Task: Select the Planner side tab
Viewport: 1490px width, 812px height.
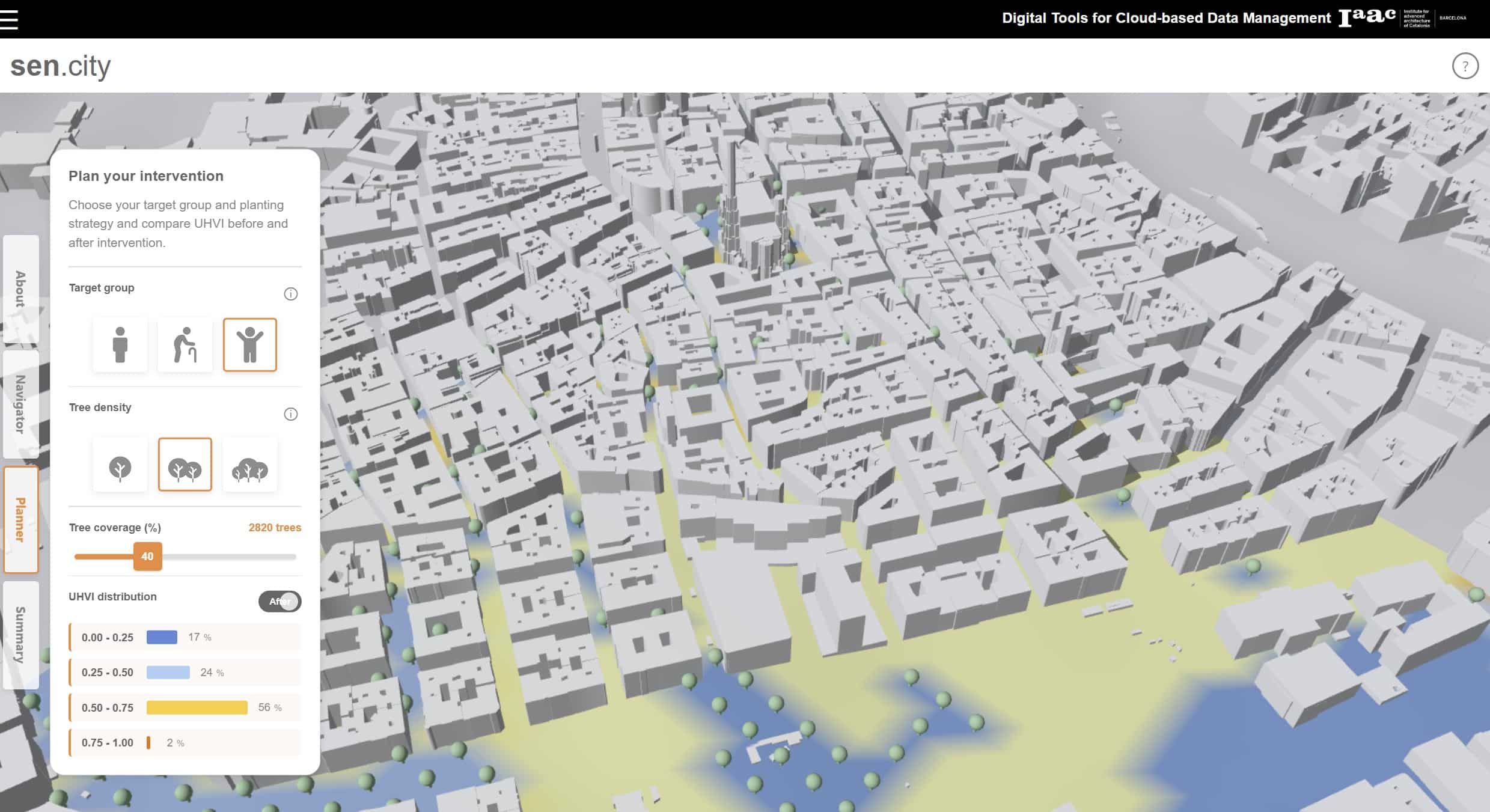Action: click(20, 520)
